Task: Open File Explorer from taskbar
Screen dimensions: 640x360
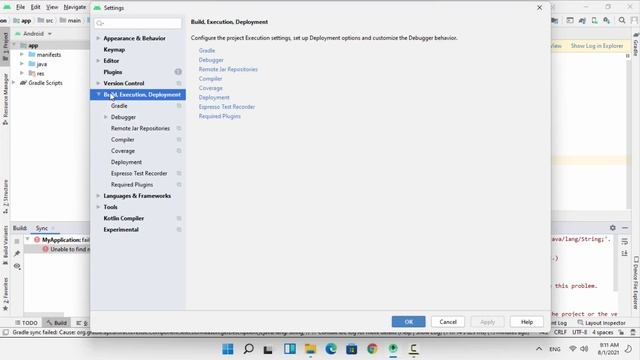Action: [310, 349]
